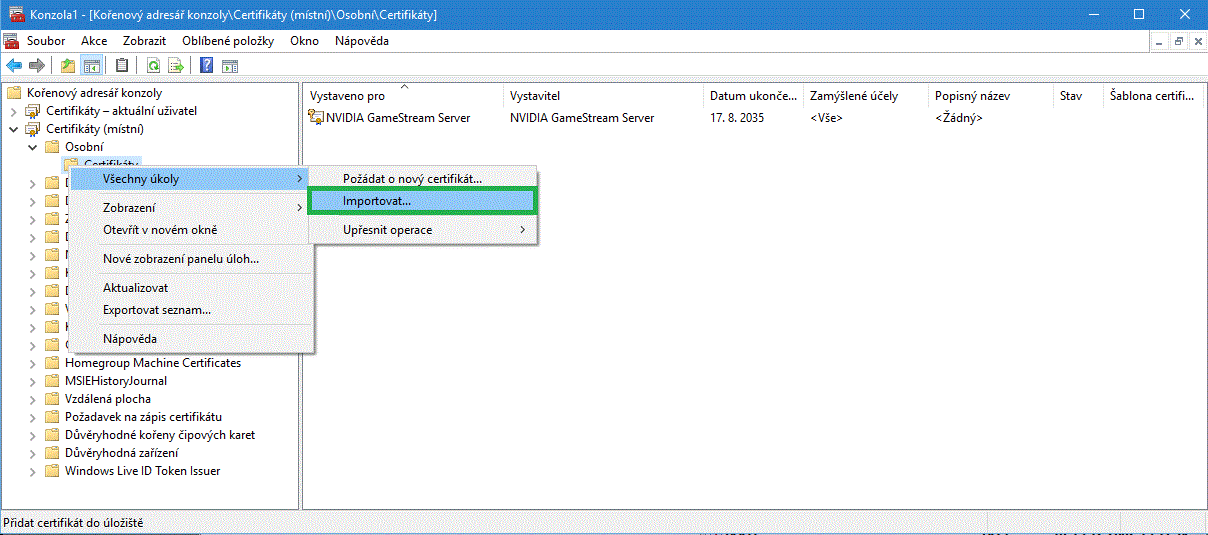Choose Importovat... from the submenu

pos(376,201)
